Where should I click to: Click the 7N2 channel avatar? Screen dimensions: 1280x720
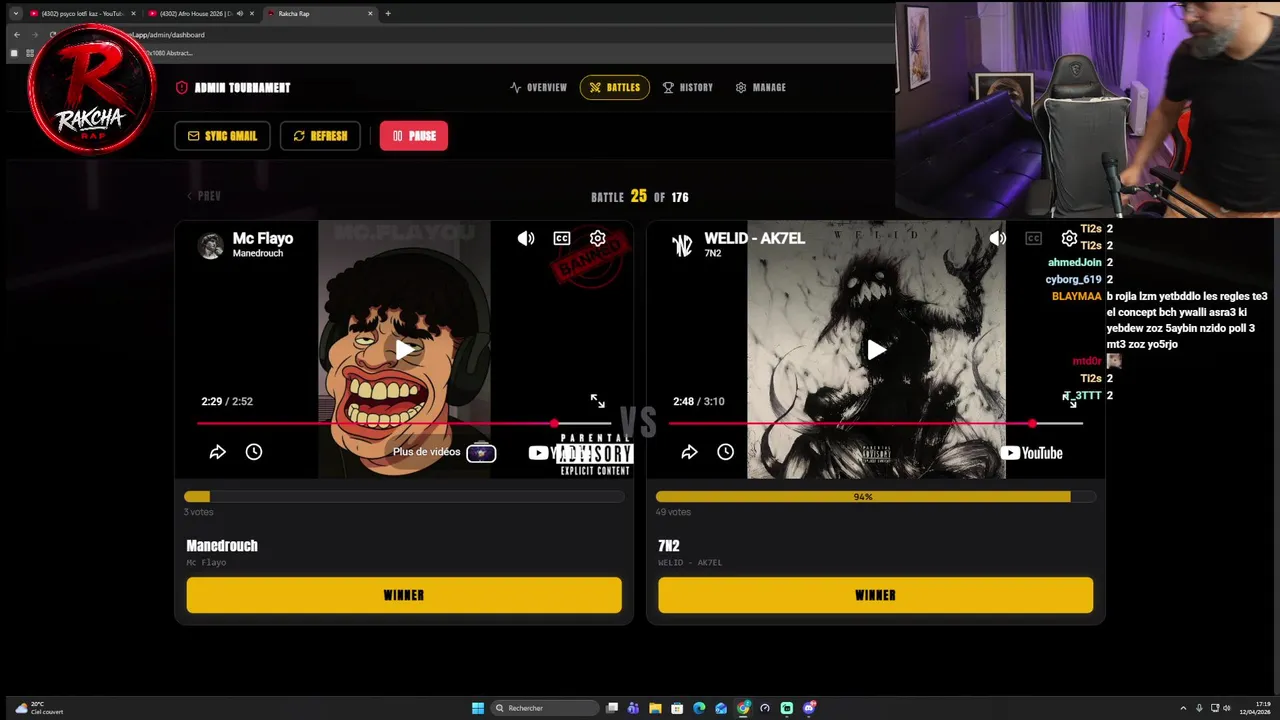682,245
